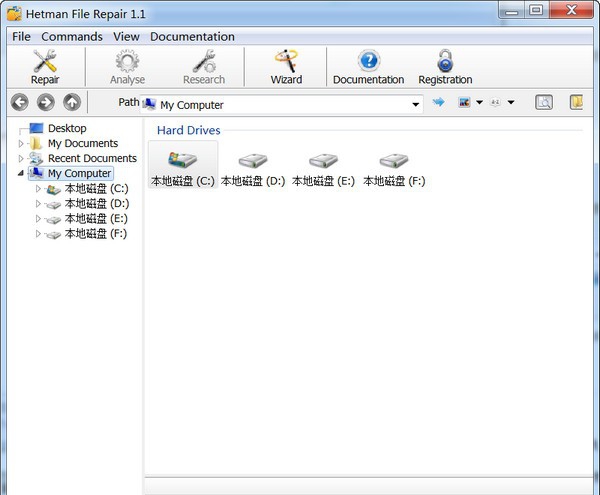Select 本地磁盘 (F:) in the folder tree

point(96,233)
